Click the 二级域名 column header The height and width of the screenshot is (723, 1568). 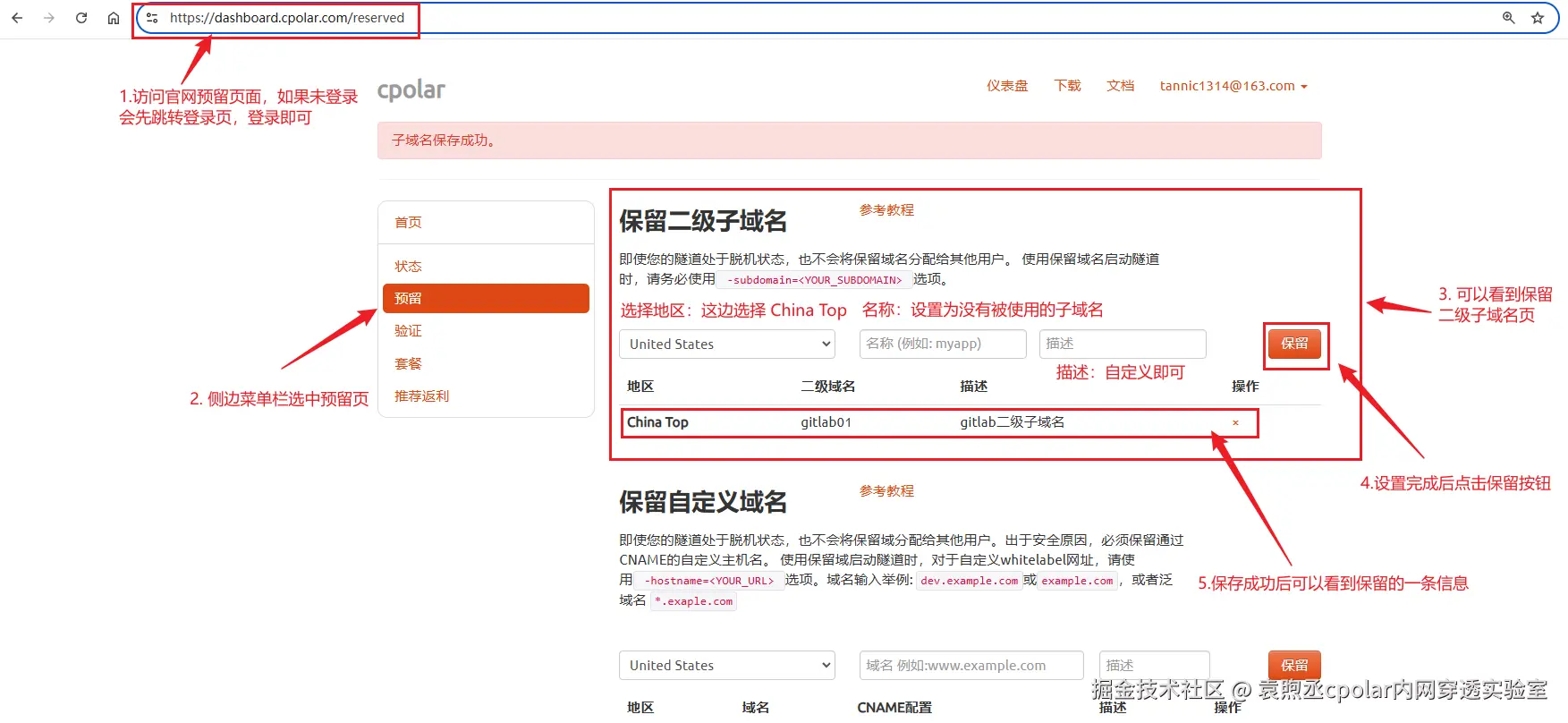(828, 387)
